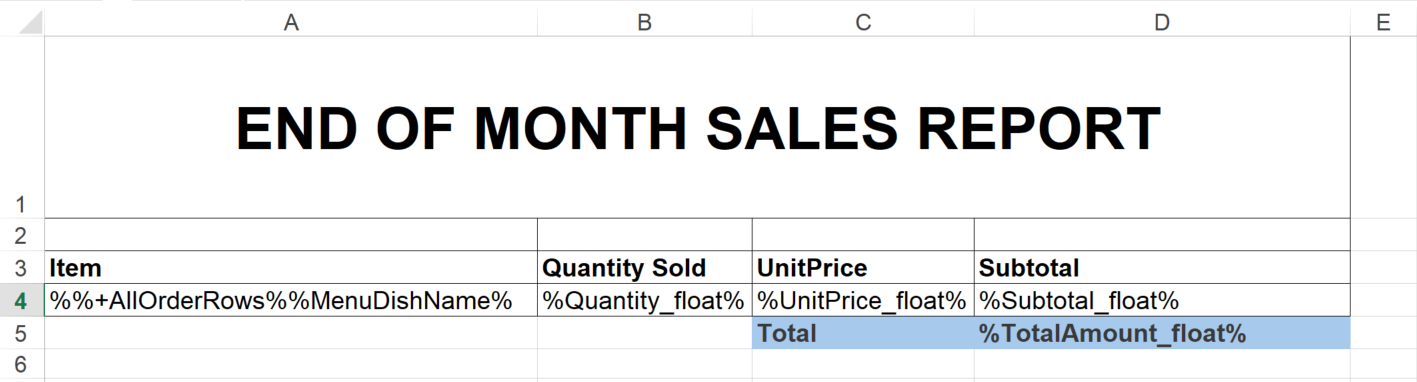Select the Item header cell
This screenshot has width=1417, height=382.
point(291,267)
